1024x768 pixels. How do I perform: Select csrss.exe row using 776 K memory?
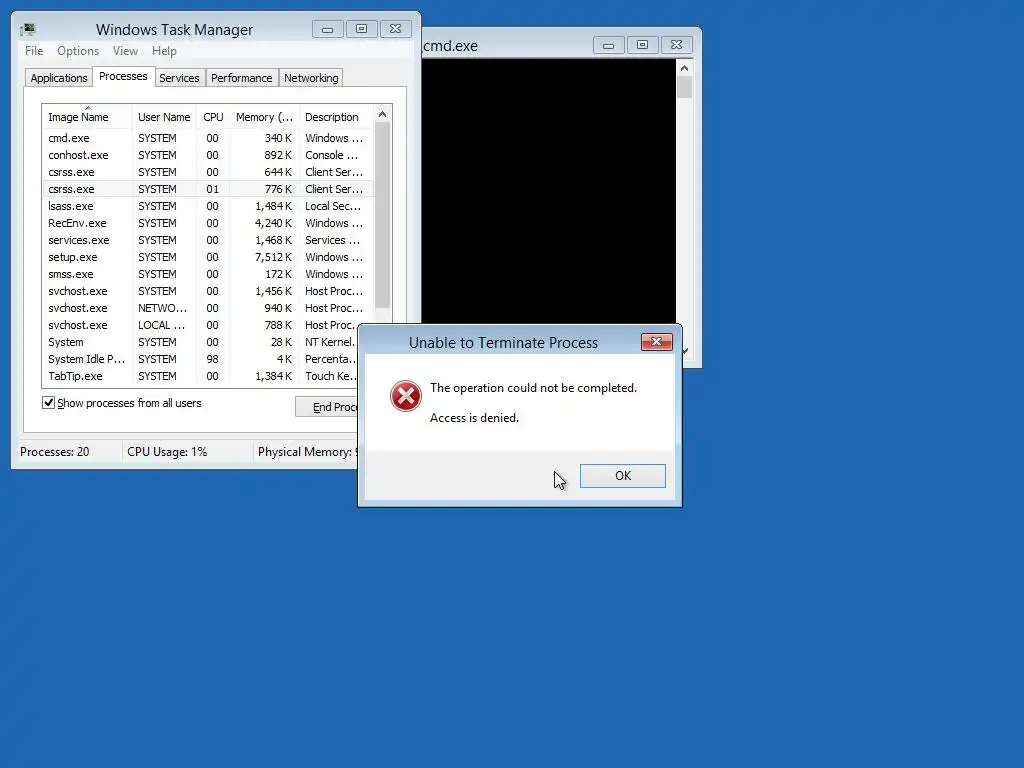coord(208,189)
